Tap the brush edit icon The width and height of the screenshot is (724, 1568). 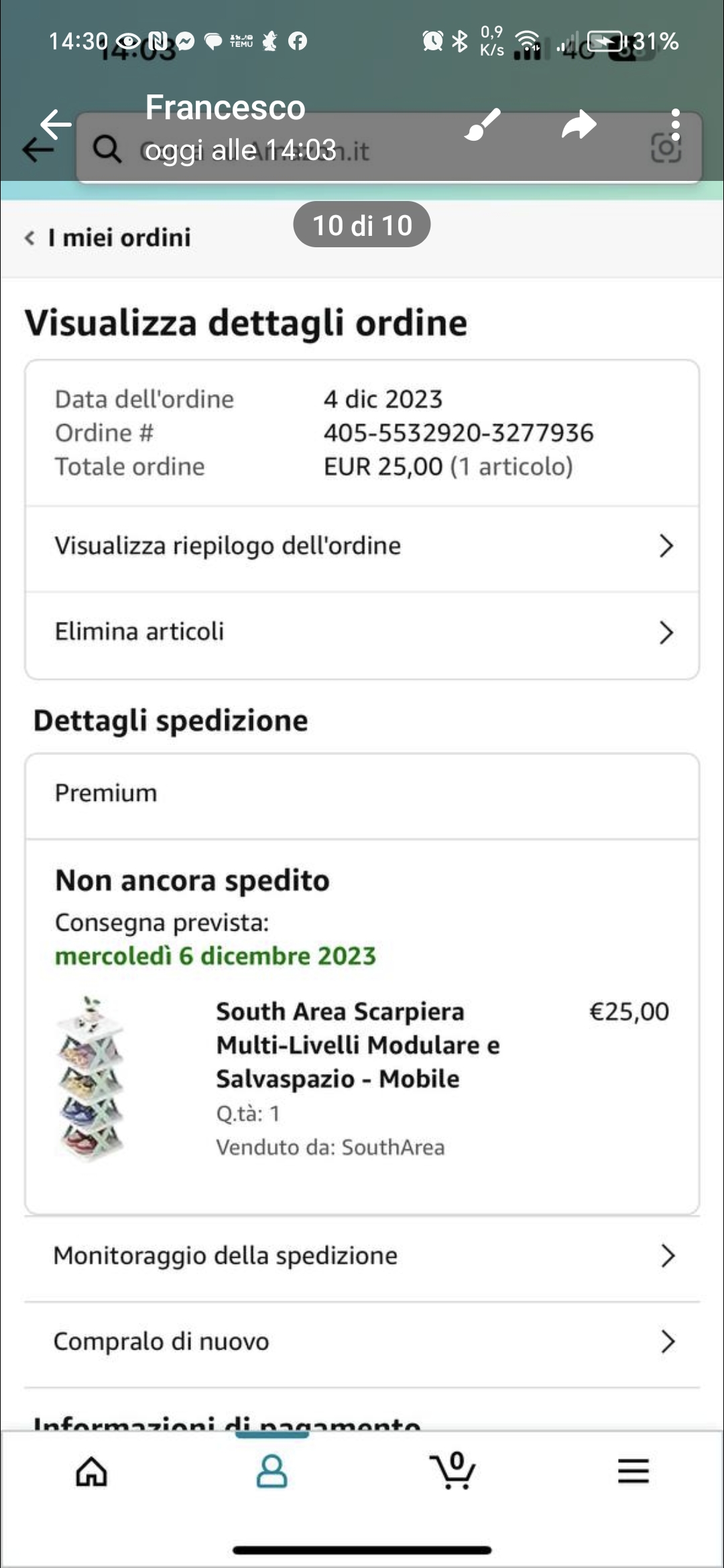[x=483, y=125]
